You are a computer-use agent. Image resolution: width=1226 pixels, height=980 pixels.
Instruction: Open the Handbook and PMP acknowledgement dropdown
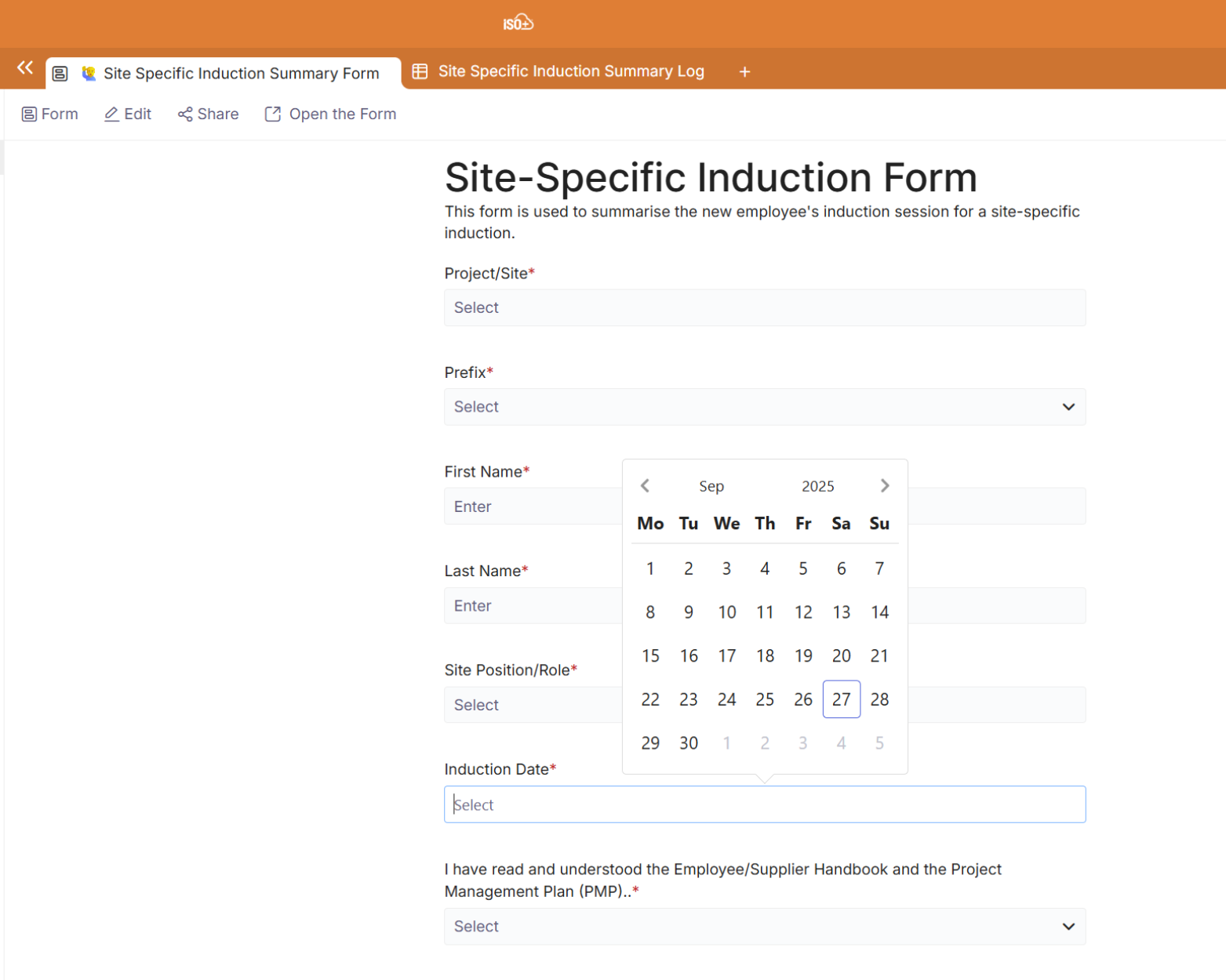764,927
